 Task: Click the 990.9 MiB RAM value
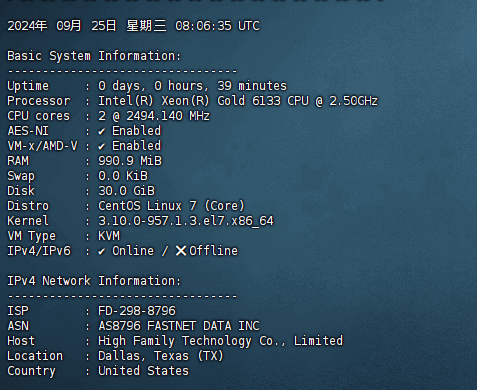click(130, 161)
